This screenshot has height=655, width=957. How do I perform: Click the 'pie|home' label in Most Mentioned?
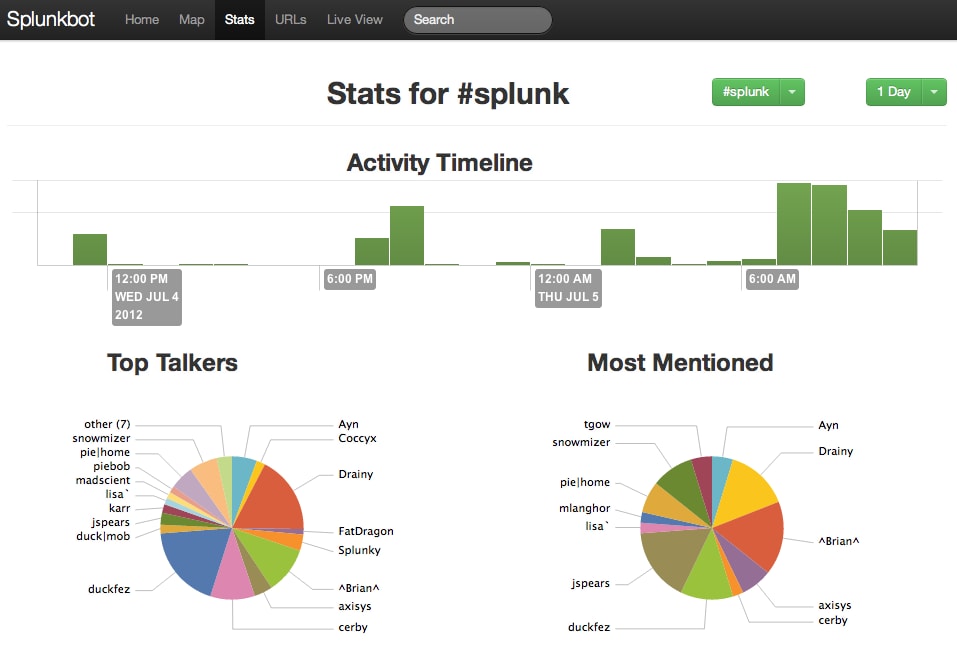pyautogui.click(x=585, y=482)
